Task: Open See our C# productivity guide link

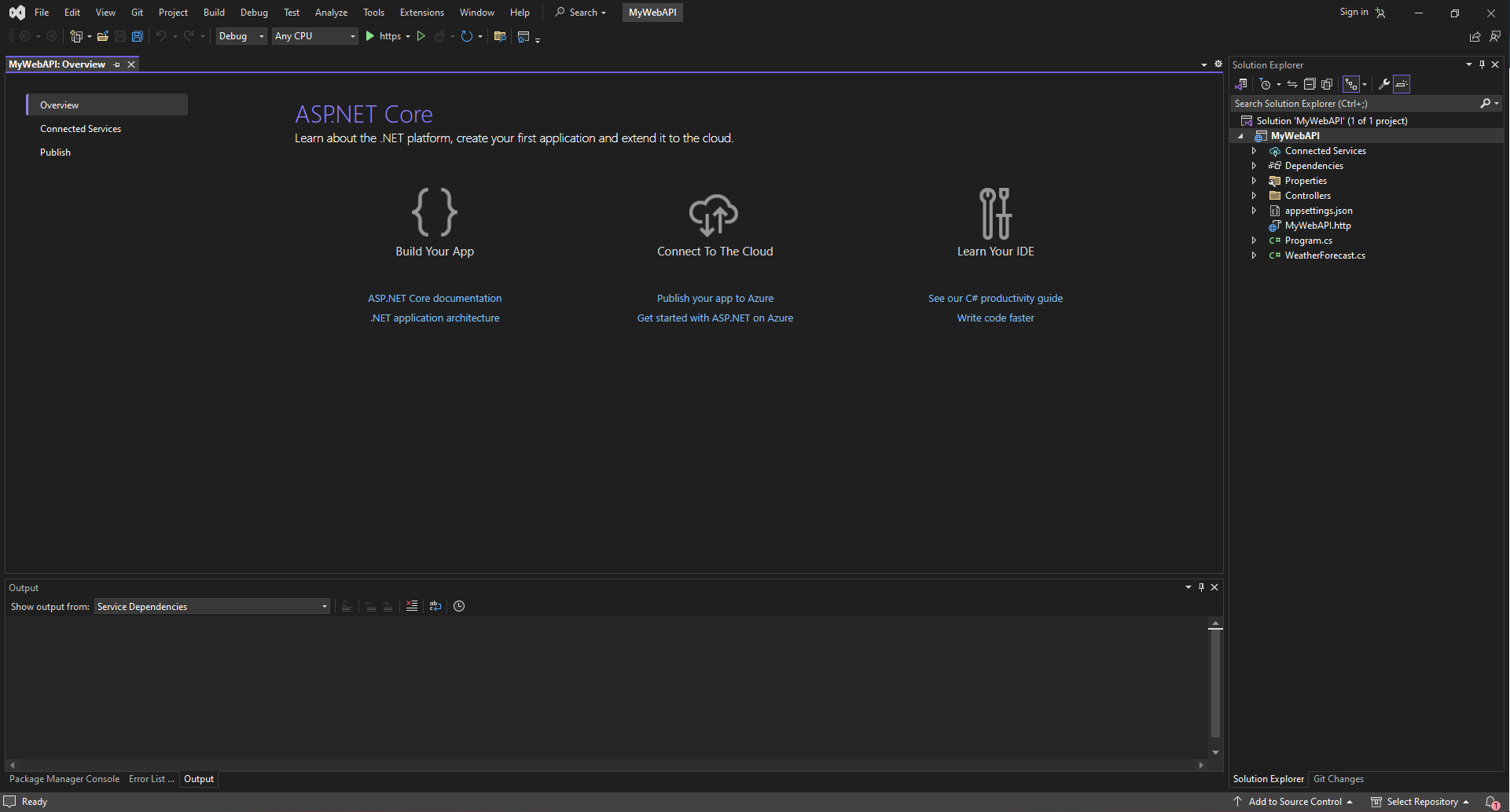Action: click(x=995, y=298)
